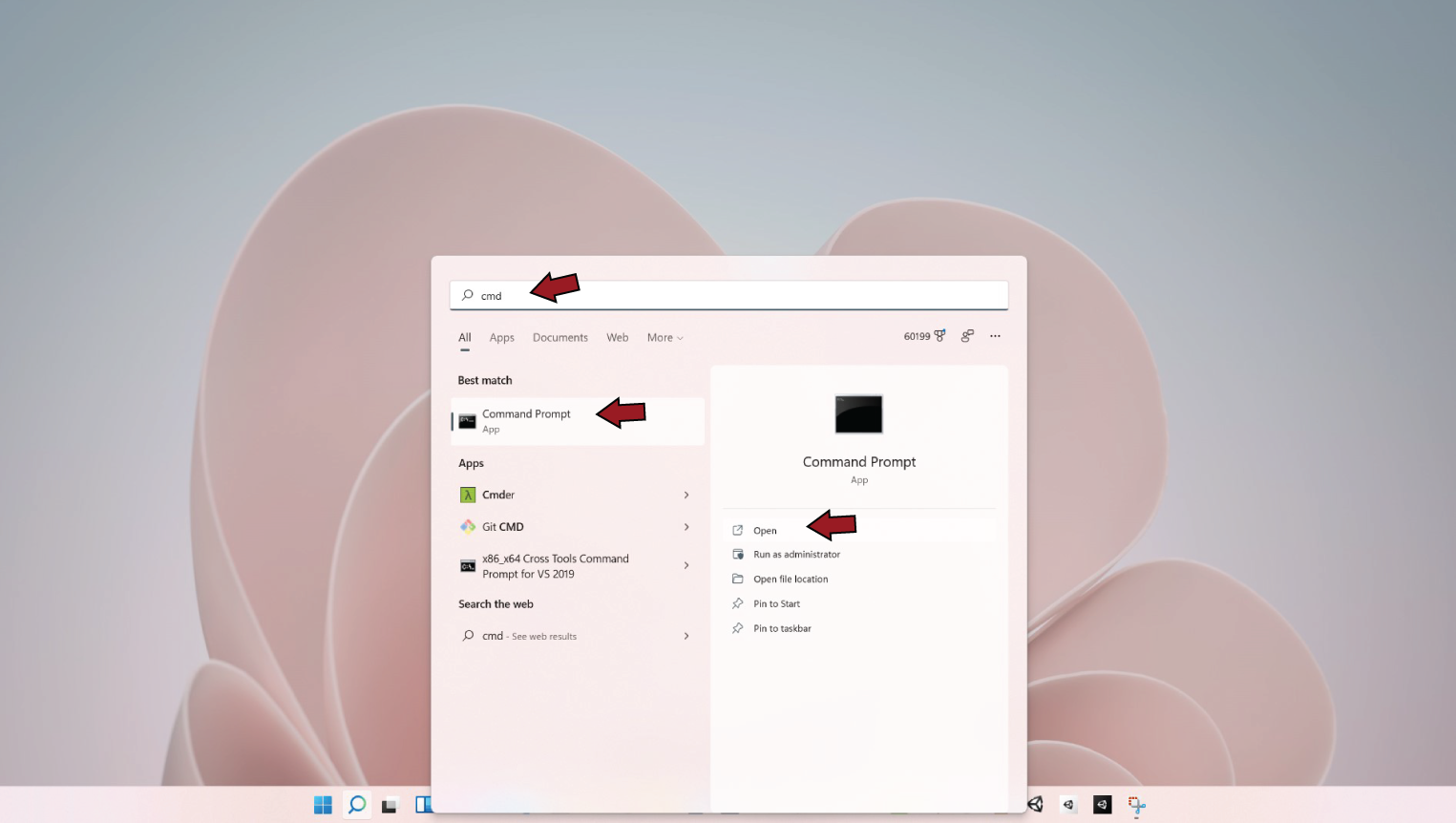Select Command Prompt best match result
1456x823 pixels.
click(578, 421)
